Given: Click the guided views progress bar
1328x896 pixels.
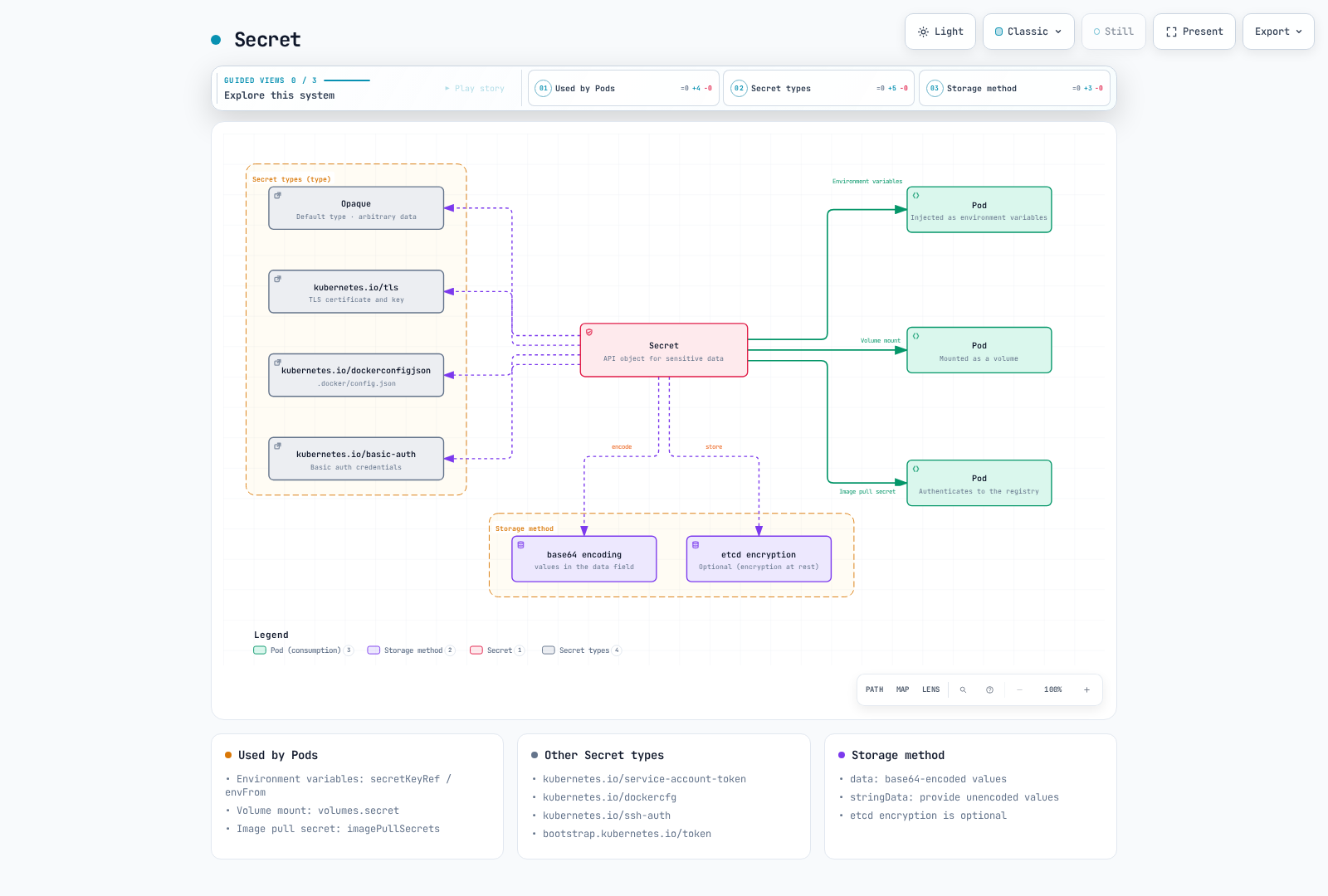Looking at the screenshot, I should click(347, 80).
